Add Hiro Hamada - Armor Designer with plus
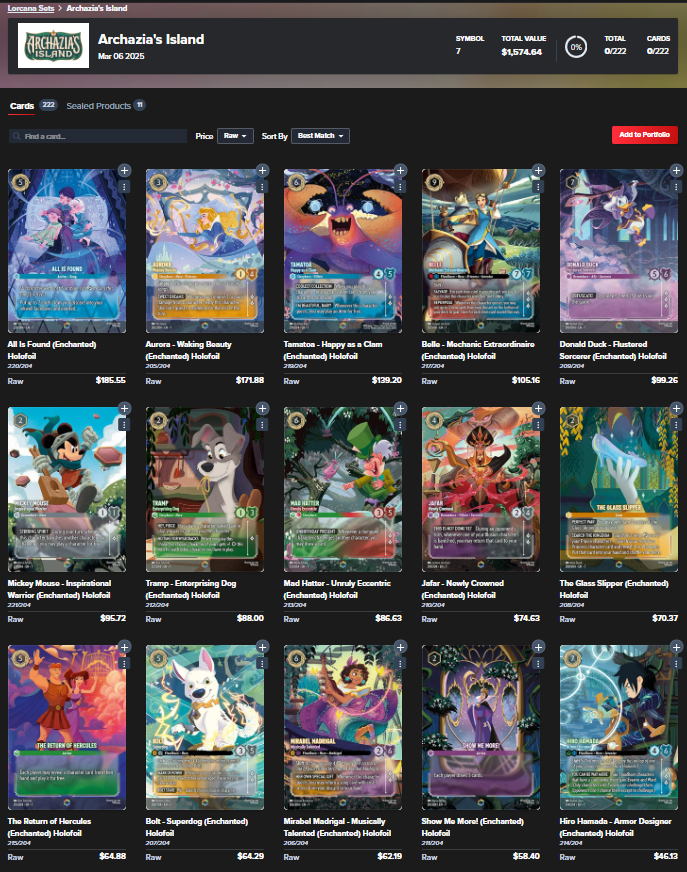 (x=676, y=647)
